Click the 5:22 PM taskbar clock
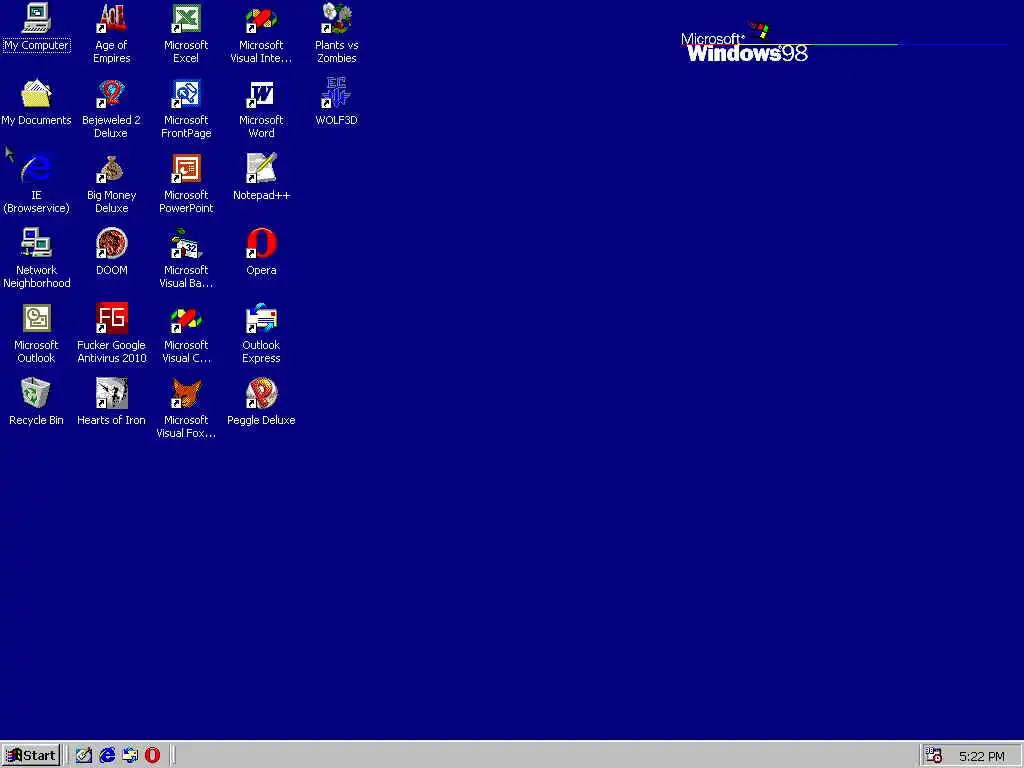This screenshot has width=1024, height=768. click(x=982, y=757)
